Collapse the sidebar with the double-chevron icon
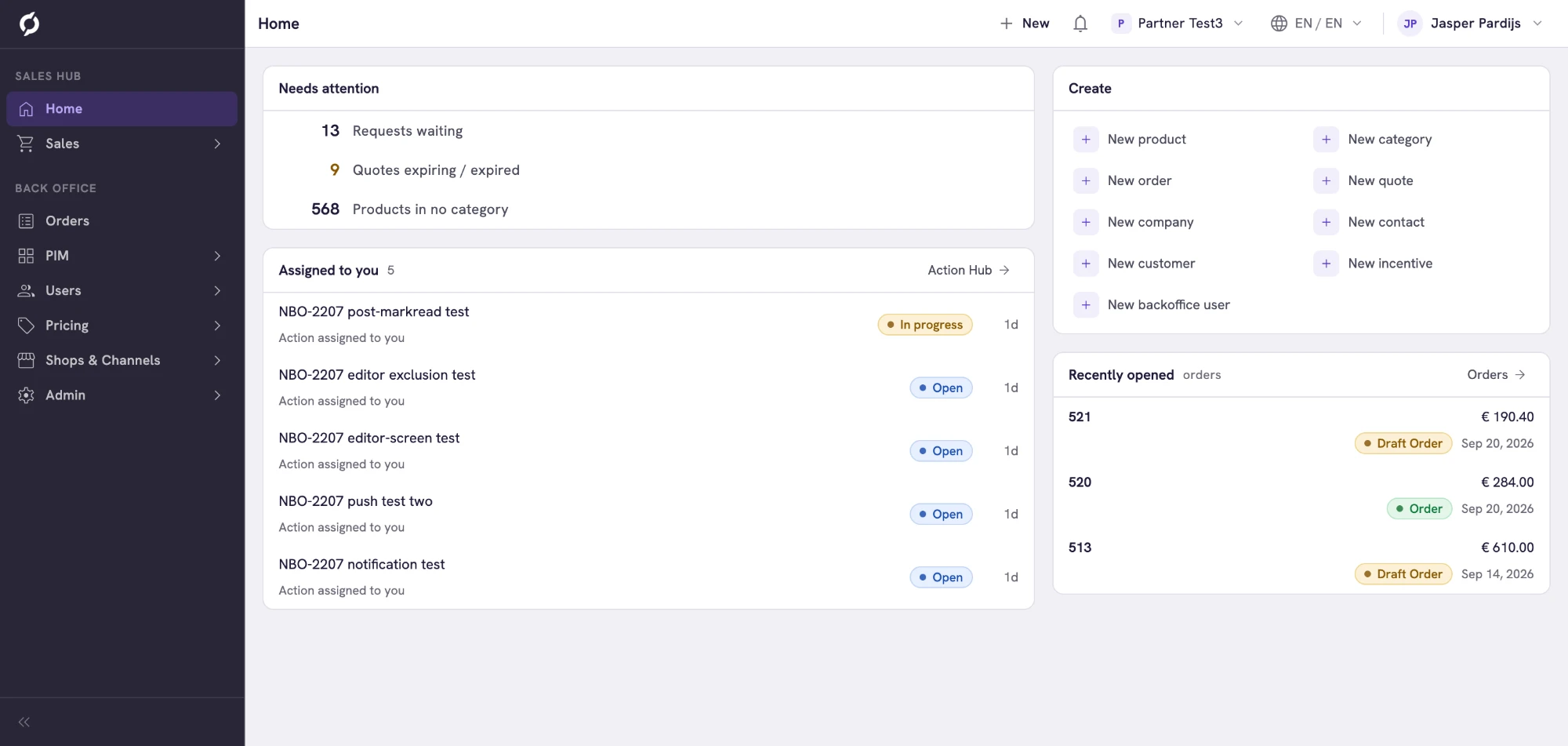 point(24,722)
